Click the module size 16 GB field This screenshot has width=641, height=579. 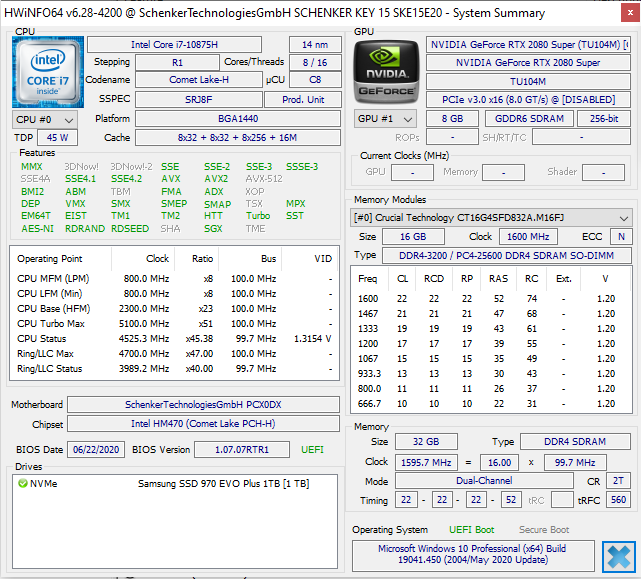click(x=413, y=236)
